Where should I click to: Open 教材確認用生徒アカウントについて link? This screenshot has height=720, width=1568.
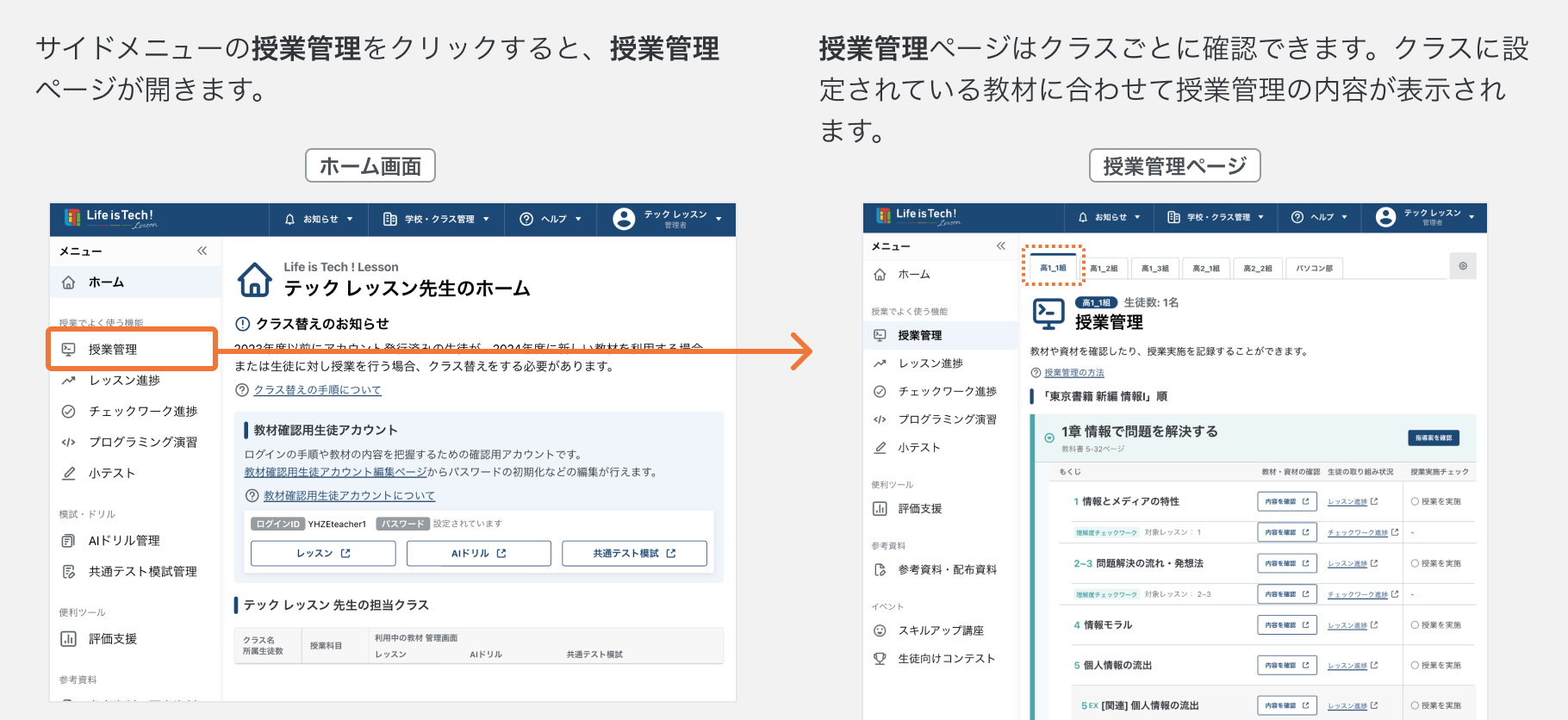(349, 496)
